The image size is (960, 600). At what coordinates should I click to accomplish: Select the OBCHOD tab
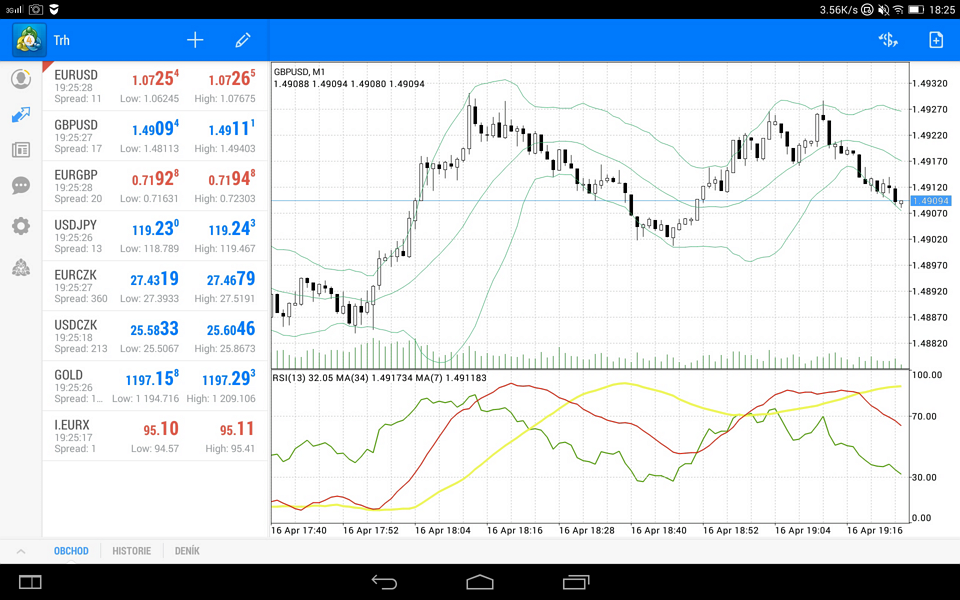click(71, 551)
